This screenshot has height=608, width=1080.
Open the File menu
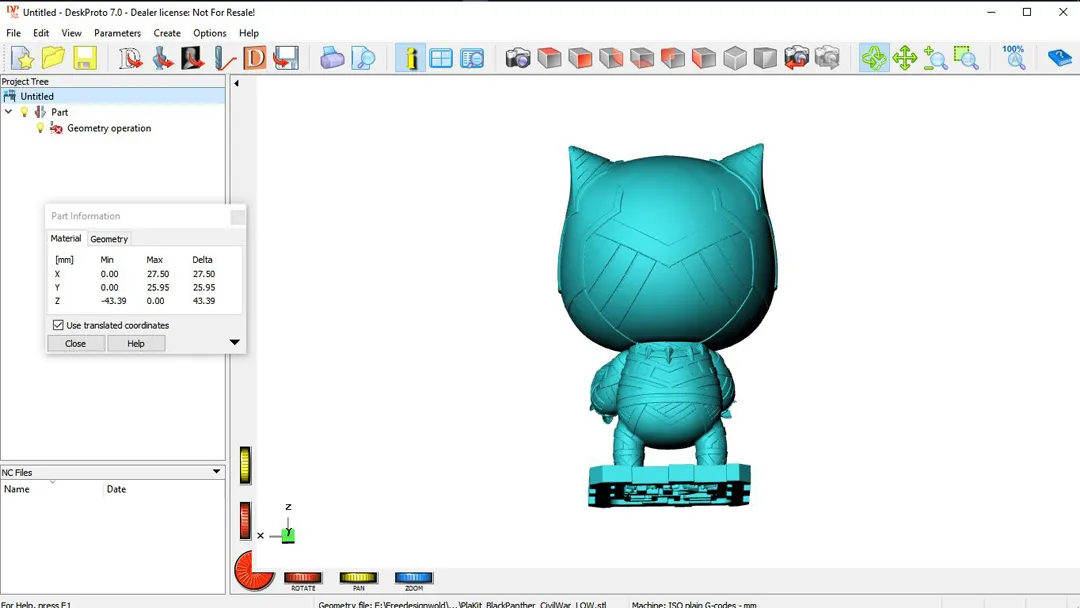click(x=13, y=33)
